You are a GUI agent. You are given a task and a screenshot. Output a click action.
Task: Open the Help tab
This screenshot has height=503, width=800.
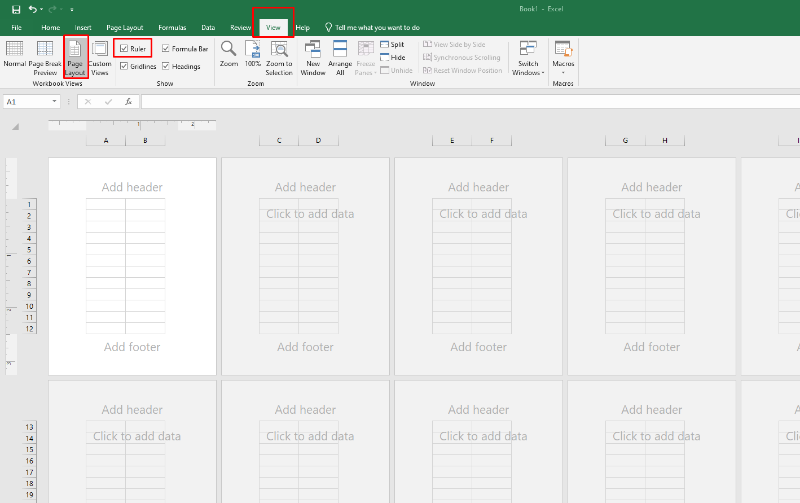[303, 28]
